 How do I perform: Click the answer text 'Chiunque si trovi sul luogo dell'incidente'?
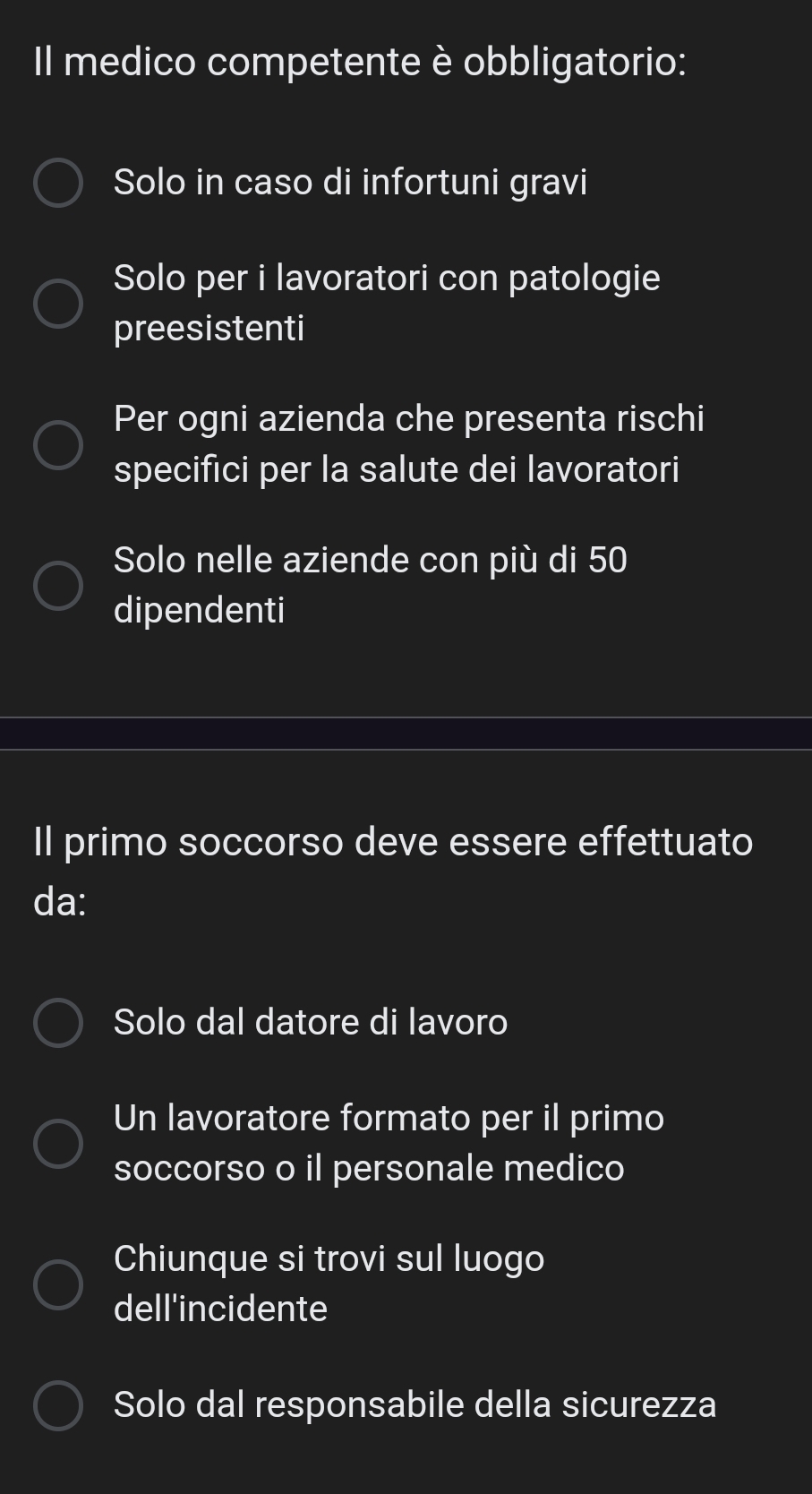[329, 1284]
